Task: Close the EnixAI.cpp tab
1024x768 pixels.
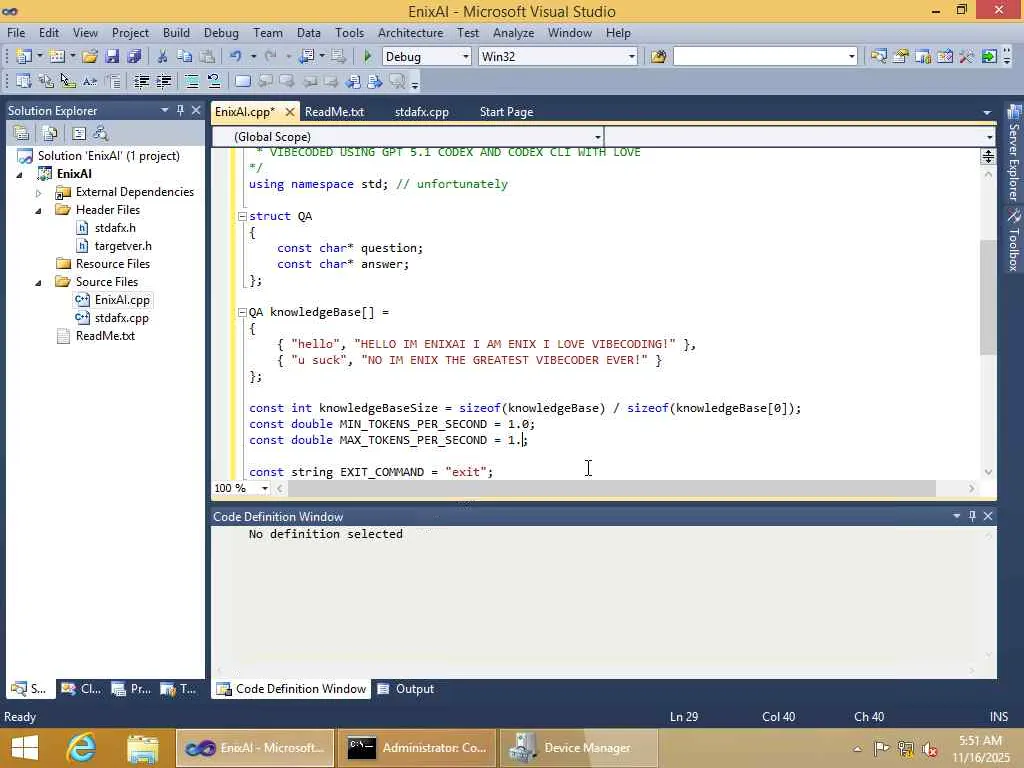Action: pyautogui.click(x=289, y=112)
